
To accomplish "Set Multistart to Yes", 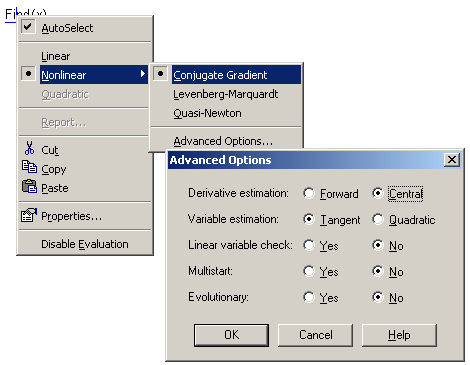I will pos(309,271).
